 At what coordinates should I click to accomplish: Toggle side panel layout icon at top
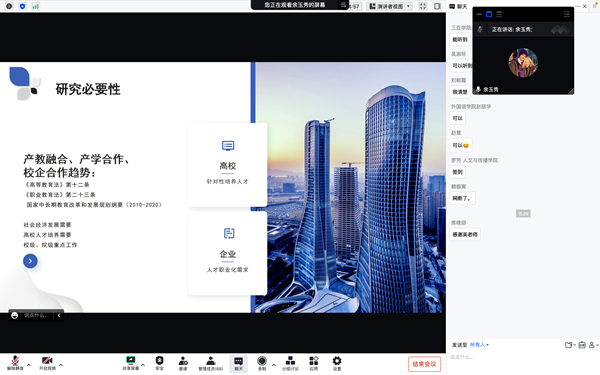[x=437, y=6]
